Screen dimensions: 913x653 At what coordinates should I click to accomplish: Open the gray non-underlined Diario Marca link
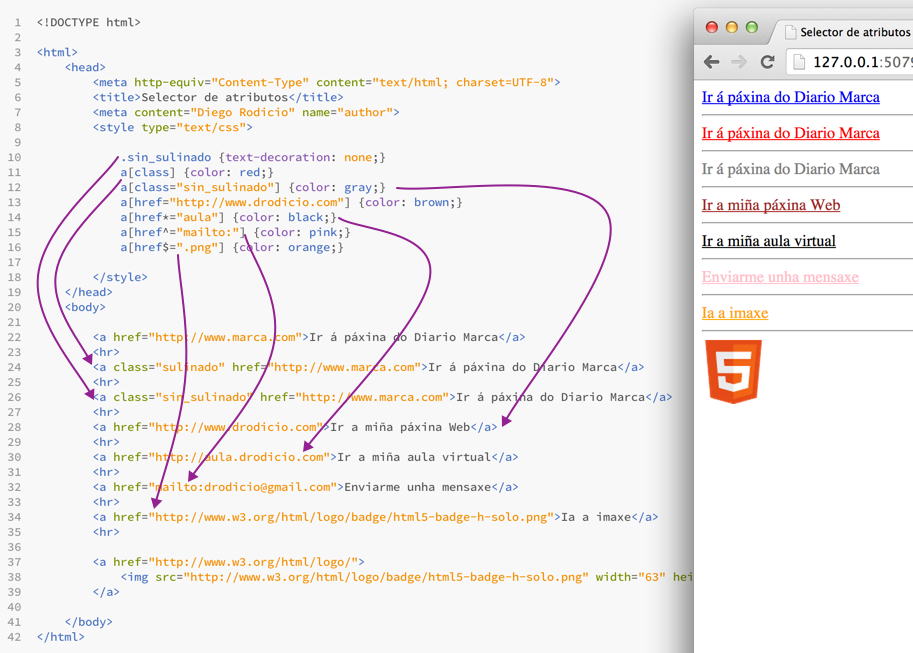tap(790, 169)
